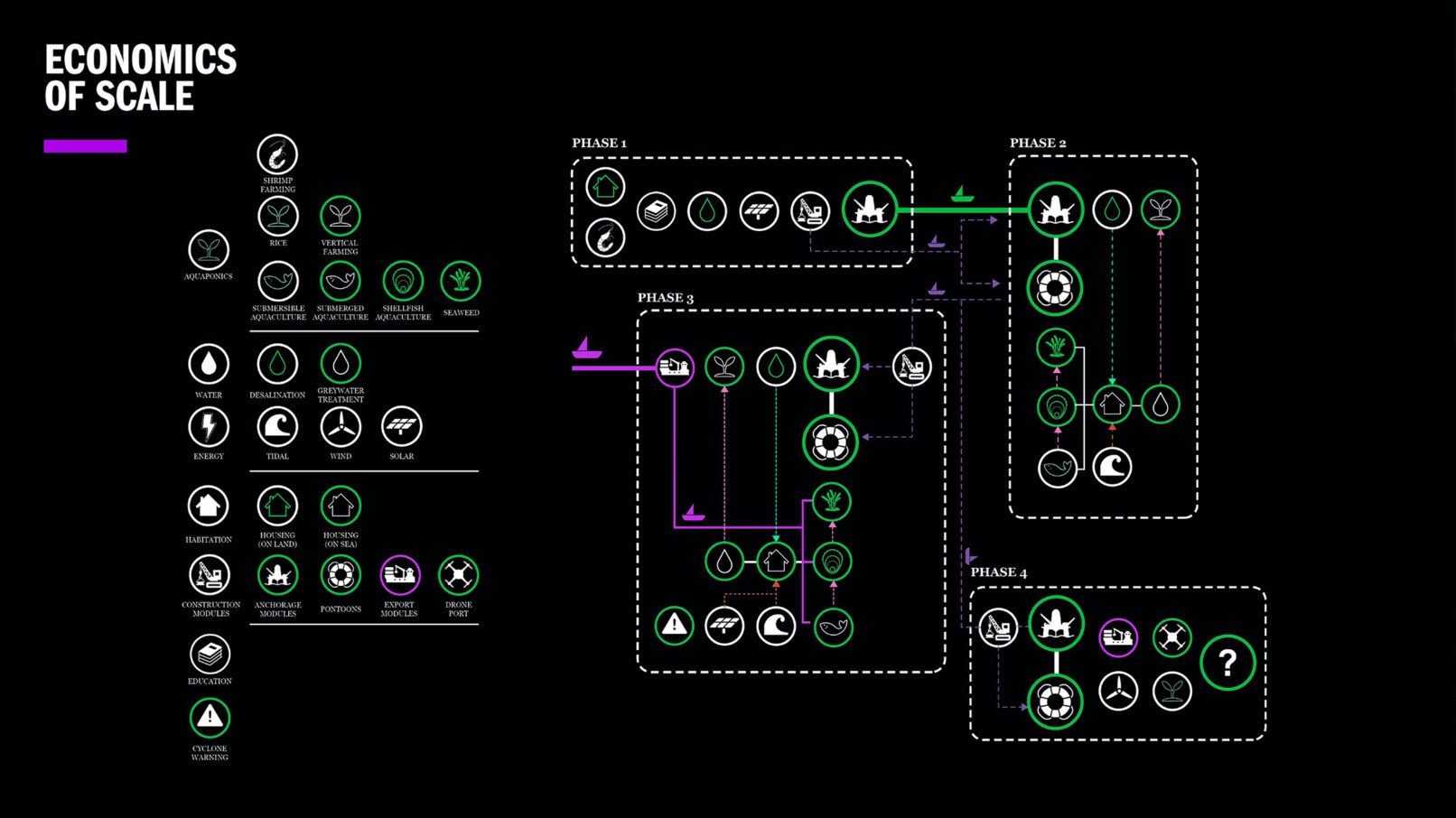The image size is (1456, 818).
Task: Click the Solar panel legend icon
Action: point(401,427)
